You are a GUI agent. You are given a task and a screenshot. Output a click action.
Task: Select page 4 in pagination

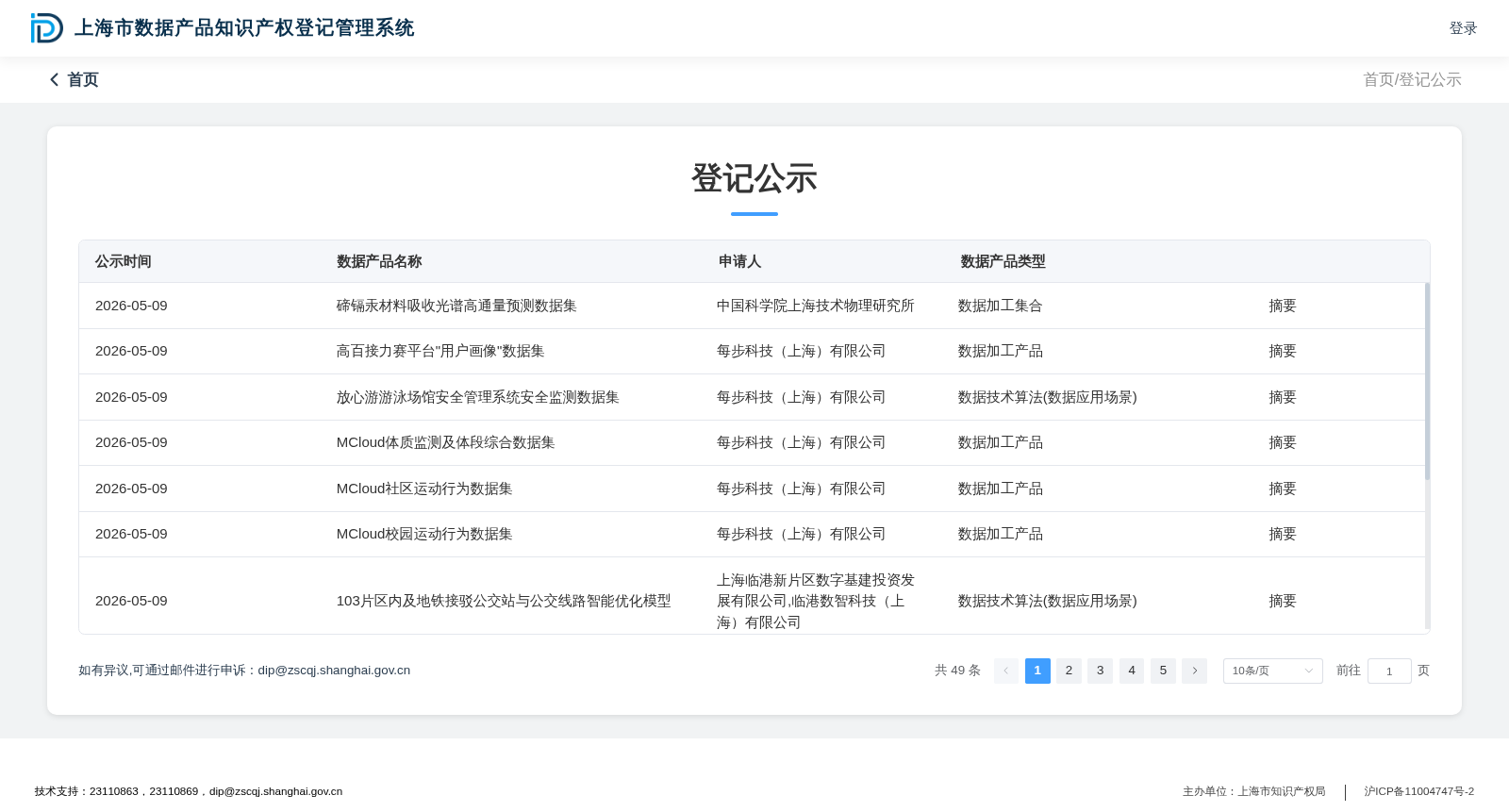click(1132, 671)
